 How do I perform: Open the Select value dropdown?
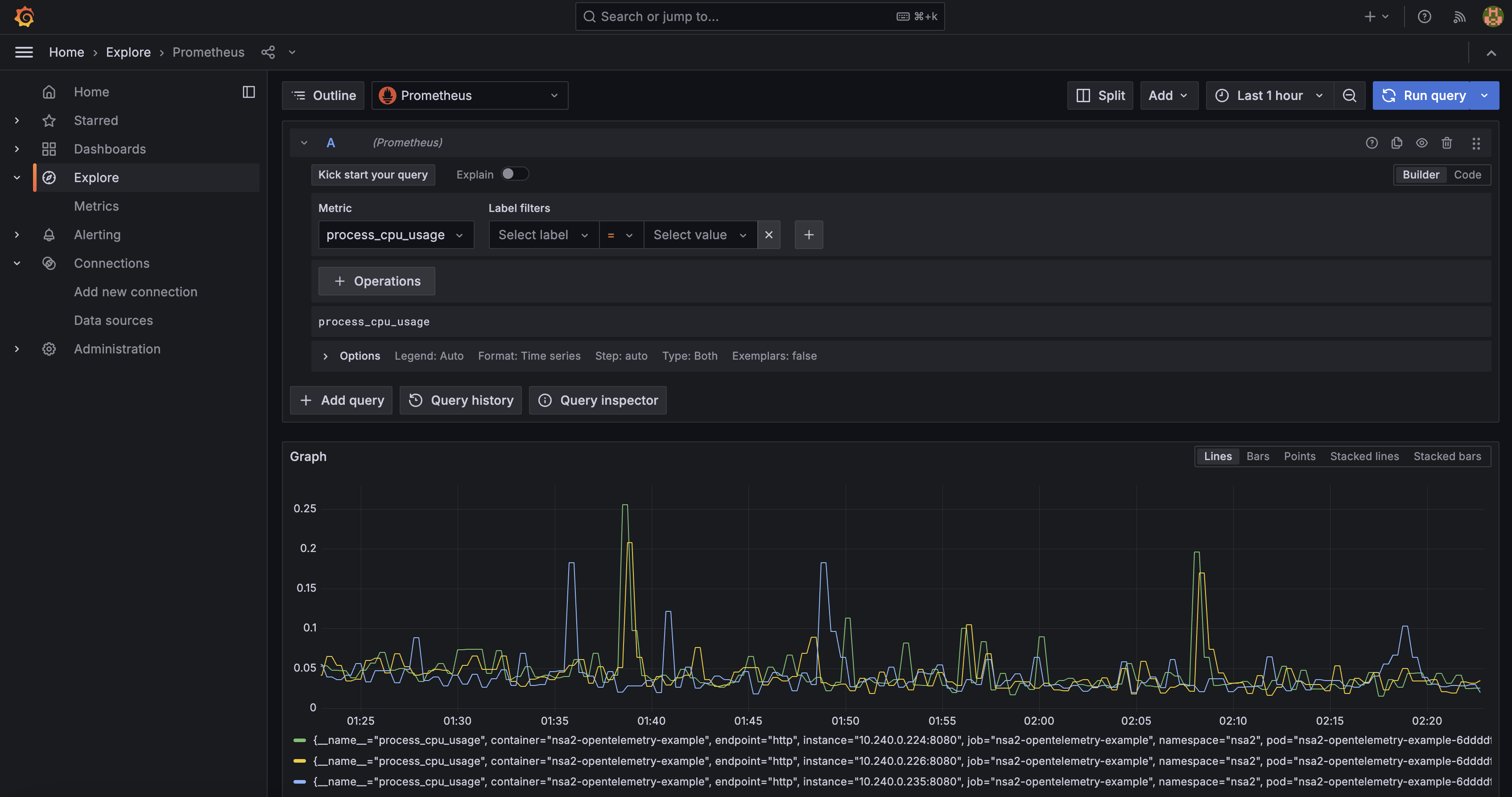(700, 235)
